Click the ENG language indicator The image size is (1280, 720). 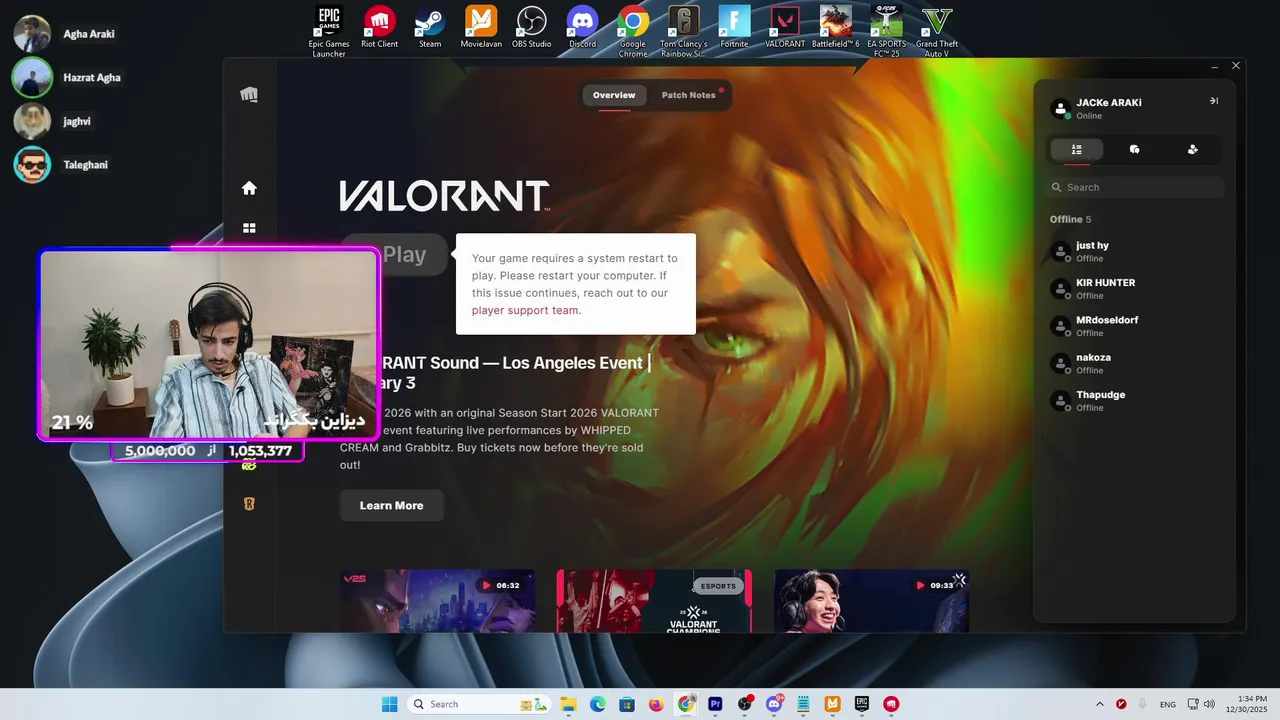[x=1168, y=705]
